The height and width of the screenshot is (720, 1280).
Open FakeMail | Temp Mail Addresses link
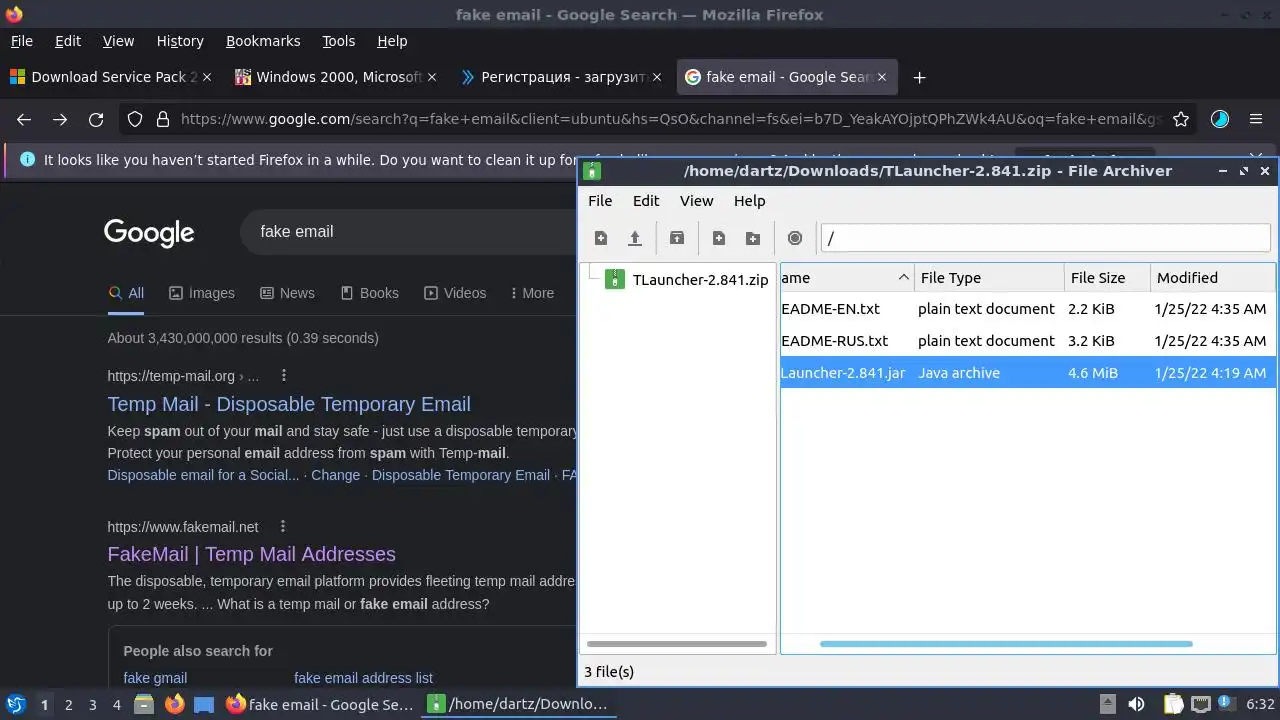(x=251, y=554)
